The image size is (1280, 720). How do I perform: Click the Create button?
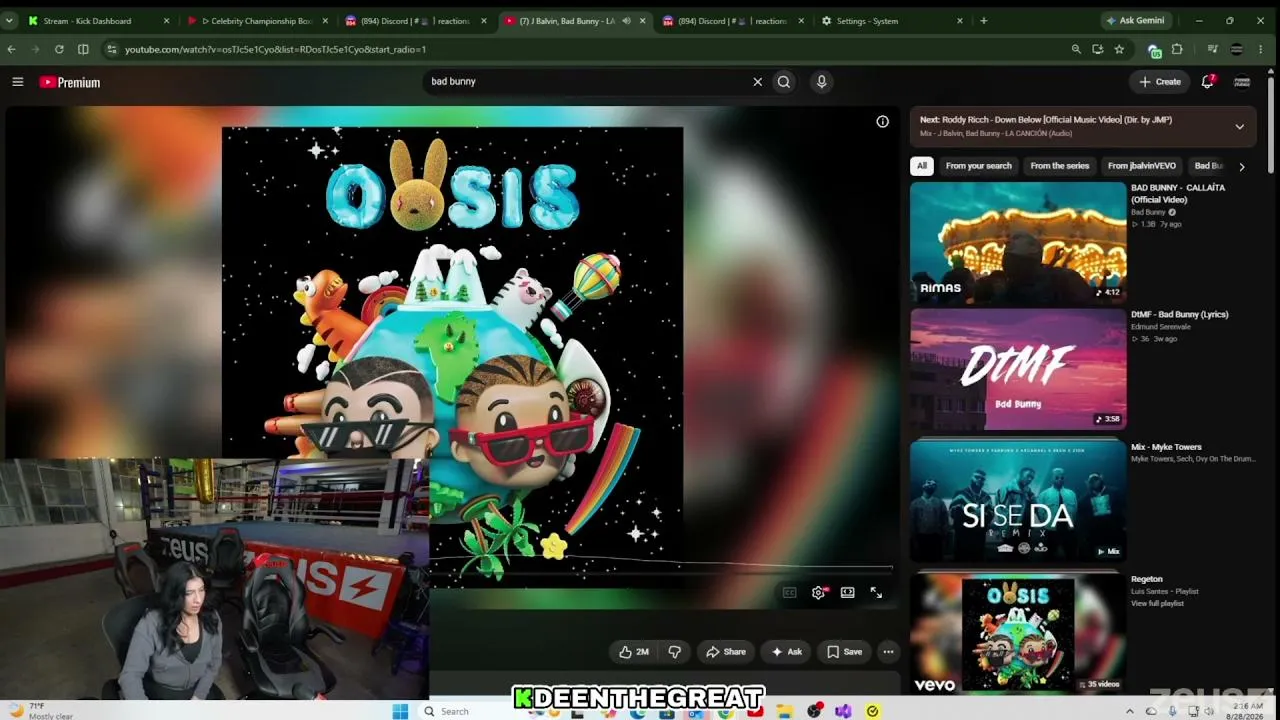pos(1160,82)
